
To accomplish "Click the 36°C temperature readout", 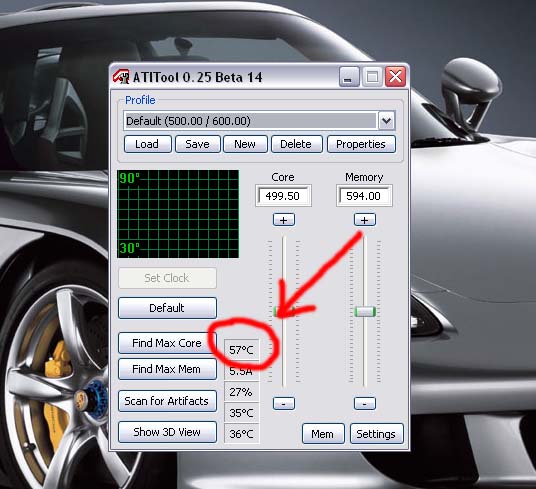I will click(x=241, y=434).
